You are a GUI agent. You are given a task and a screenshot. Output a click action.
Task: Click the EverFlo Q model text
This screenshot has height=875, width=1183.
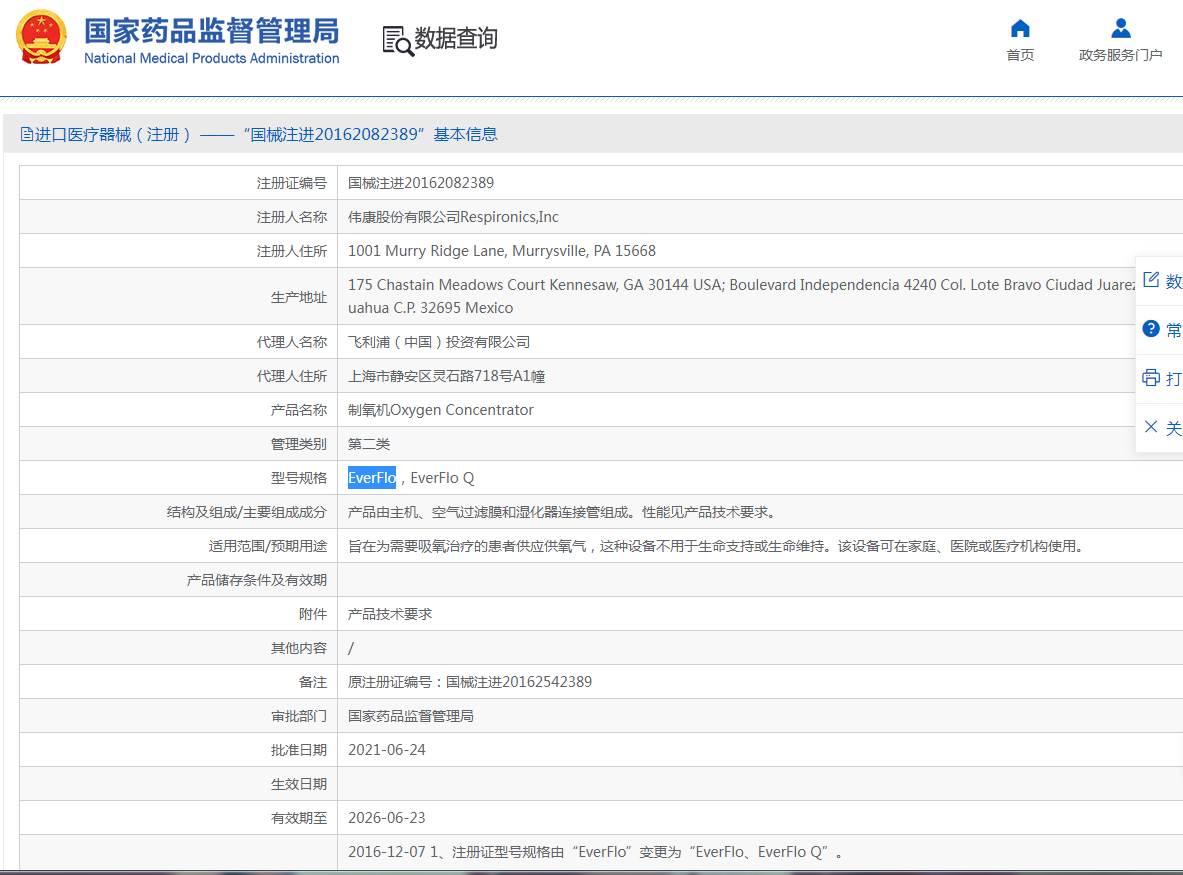click(442, 477)
